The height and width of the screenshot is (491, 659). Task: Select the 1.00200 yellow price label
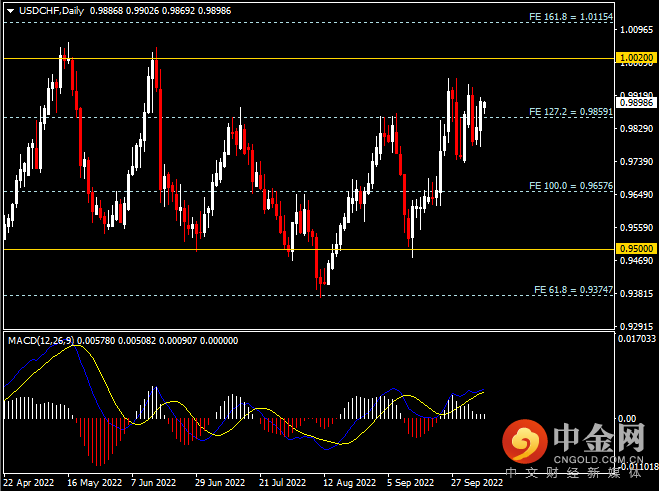pyautogui.click(x=637, y=58)
